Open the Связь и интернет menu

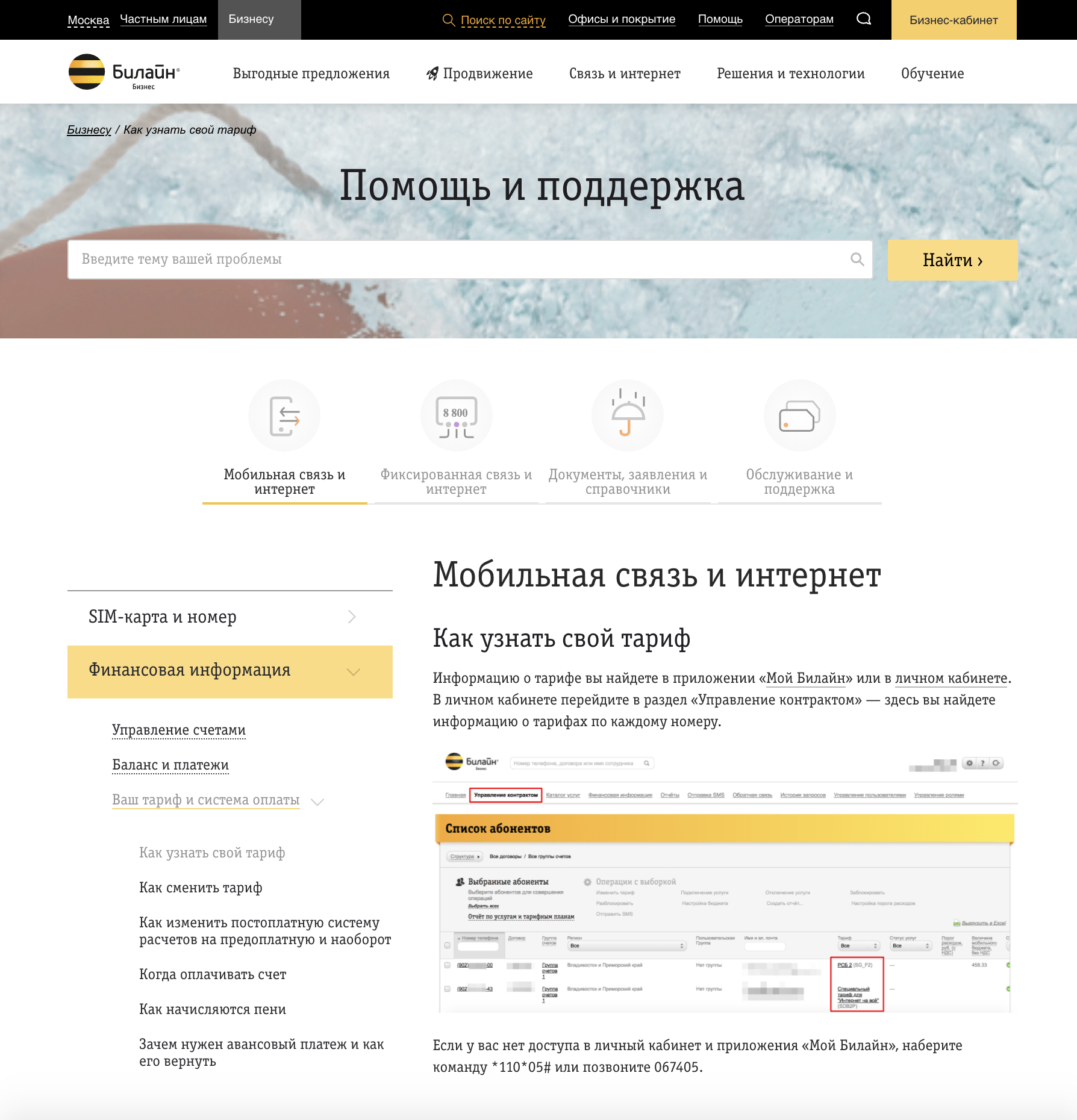pos(624,73)
